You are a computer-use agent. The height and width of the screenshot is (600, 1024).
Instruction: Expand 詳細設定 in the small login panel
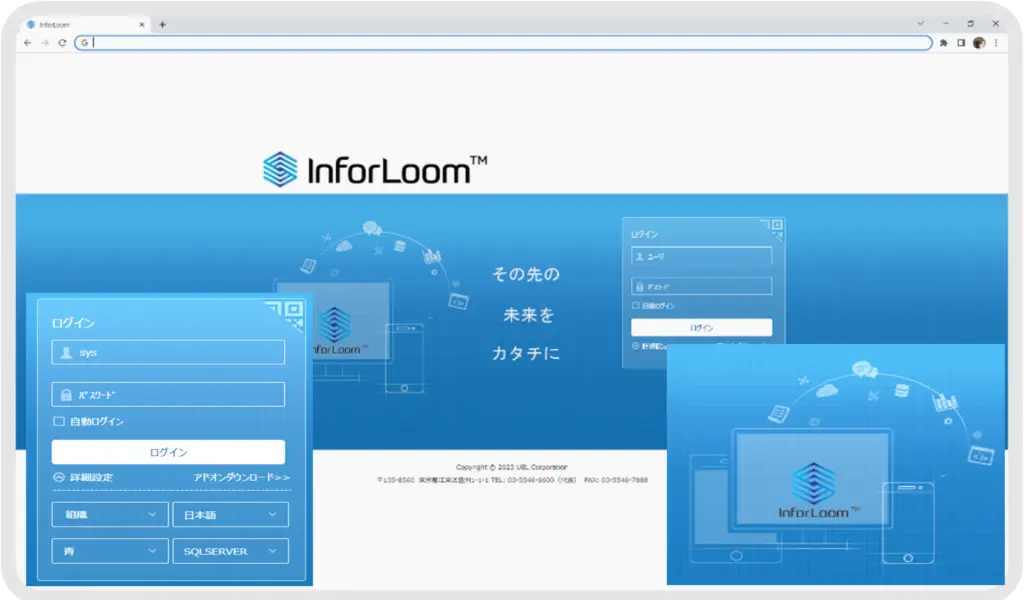point(649,346)
